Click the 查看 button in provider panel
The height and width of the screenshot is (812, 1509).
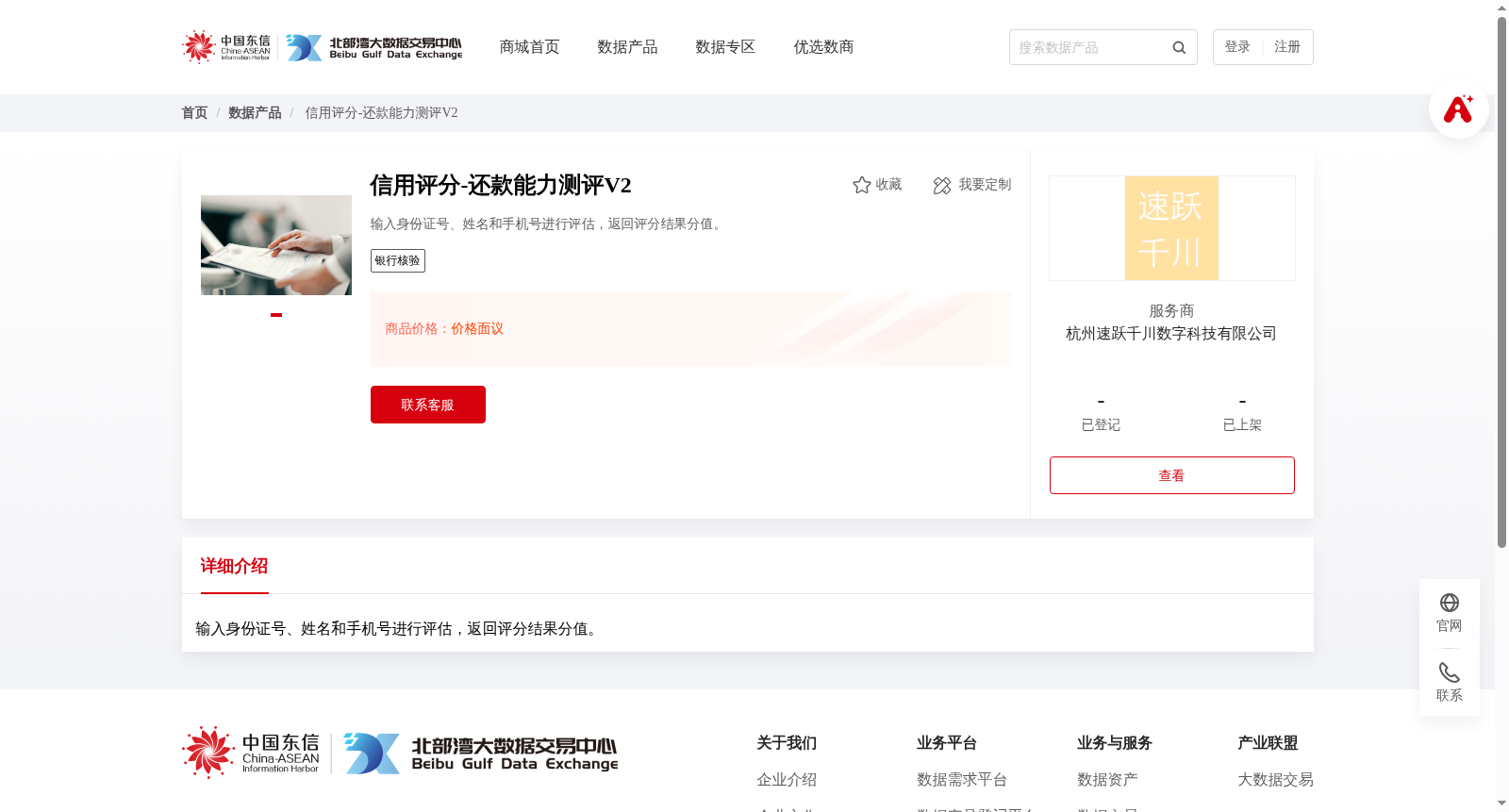pos(1172,475)
